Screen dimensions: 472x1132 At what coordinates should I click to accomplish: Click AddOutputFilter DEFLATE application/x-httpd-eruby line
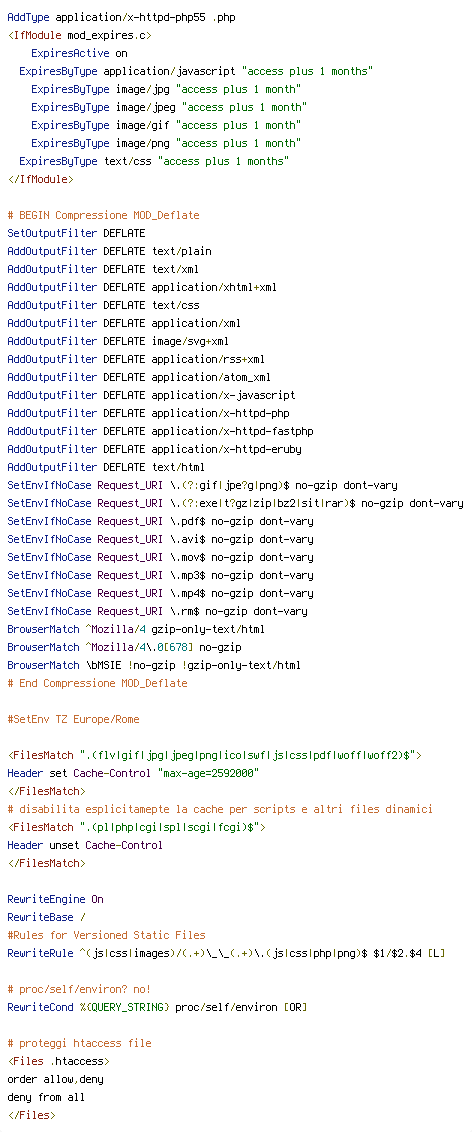tap(154, 449)
